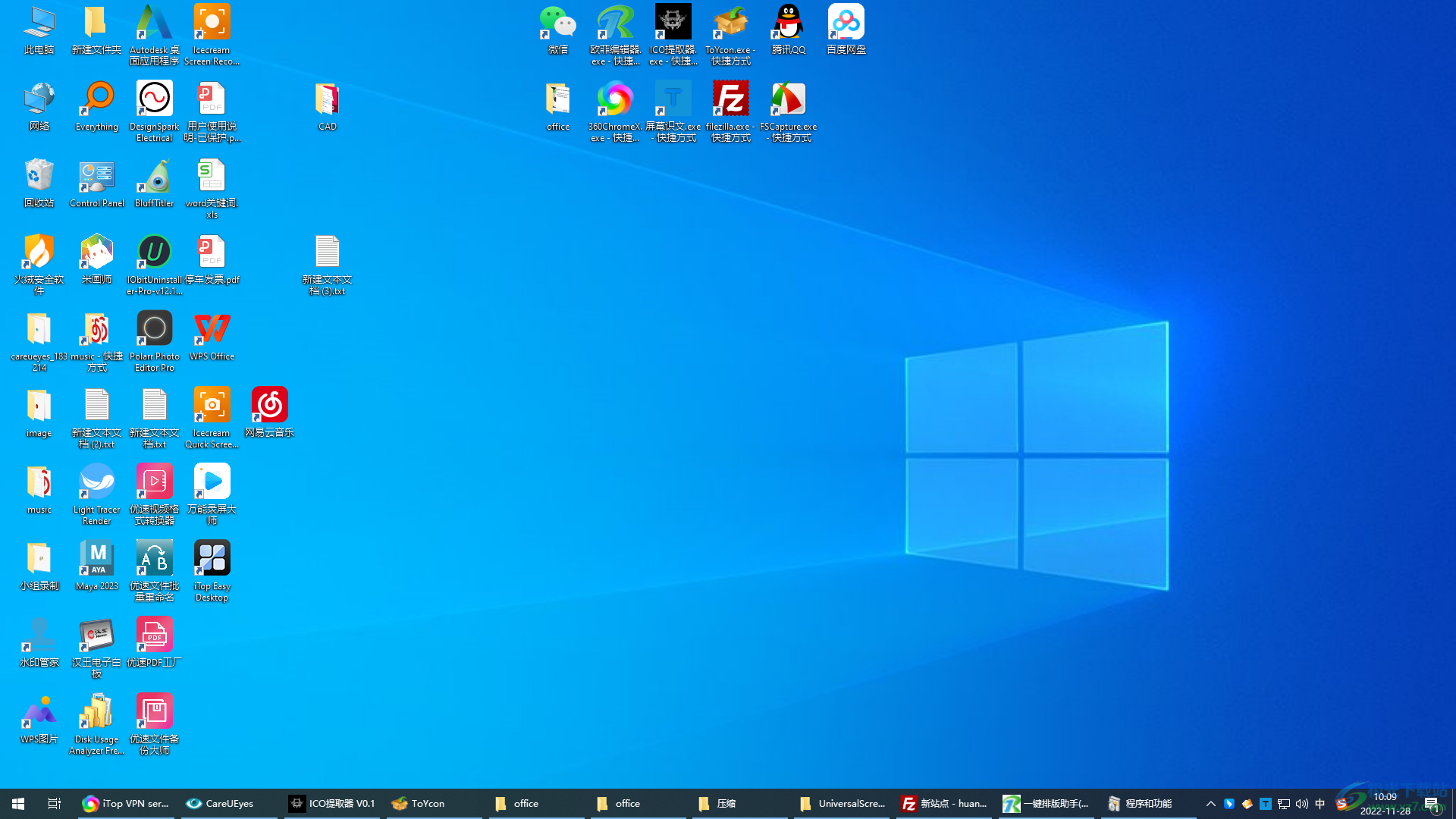Switch to FileZilla 新站点 taskbar window
This screenshot has height=819, width=1456.
tap(944, 803)
